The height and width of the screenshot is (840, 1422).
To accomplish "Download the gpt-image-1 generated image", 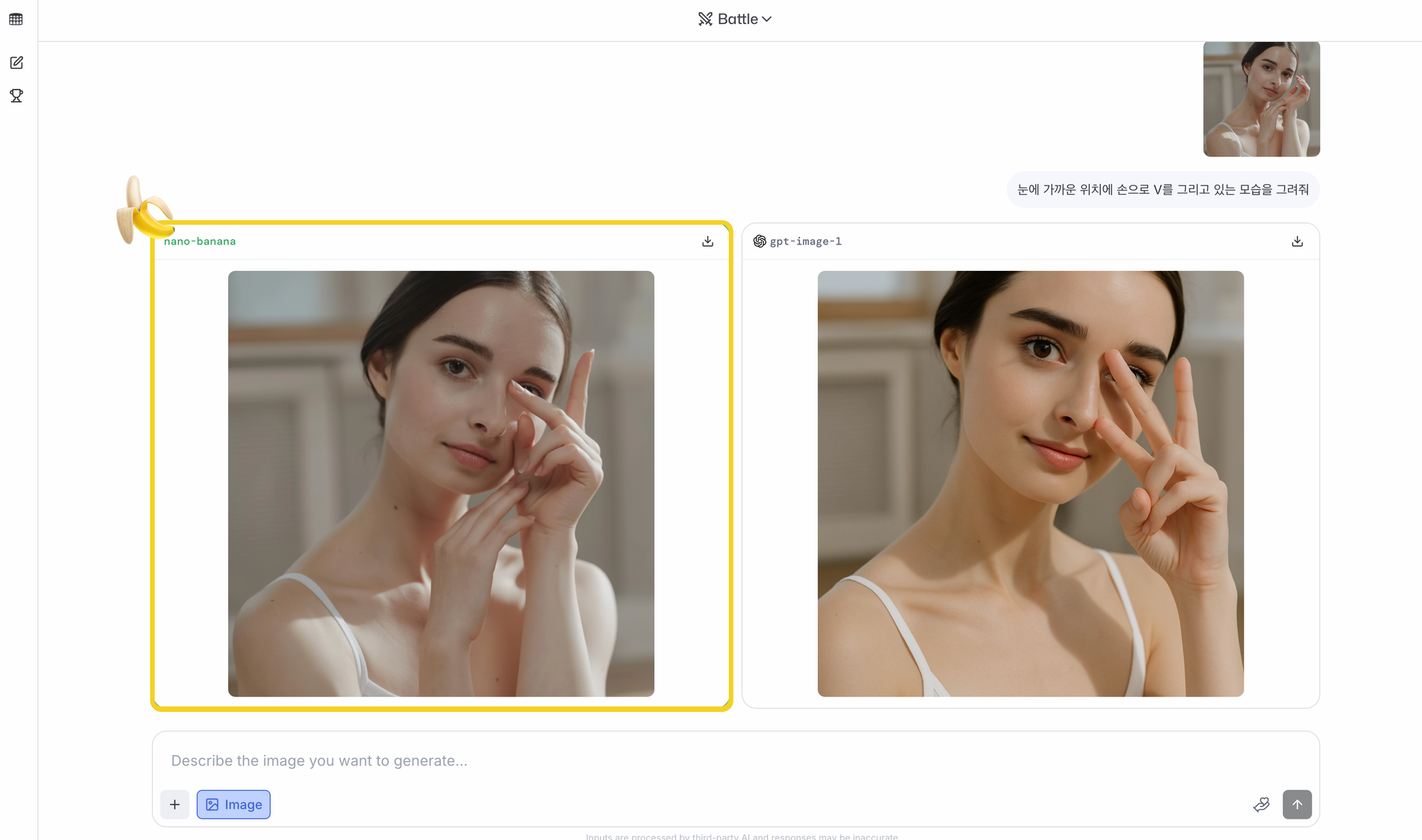I will click(x=1297, y=242).
